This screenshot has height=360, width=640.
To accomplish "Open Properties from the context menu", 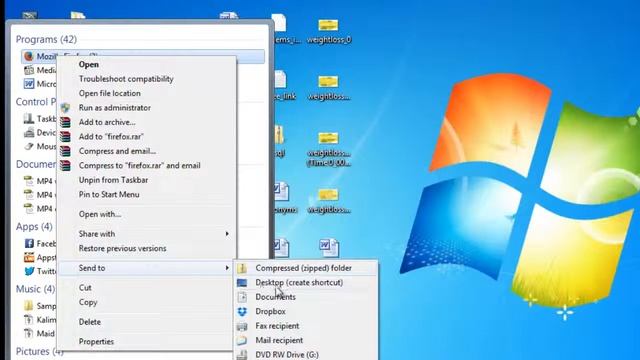I will [96, 342].
